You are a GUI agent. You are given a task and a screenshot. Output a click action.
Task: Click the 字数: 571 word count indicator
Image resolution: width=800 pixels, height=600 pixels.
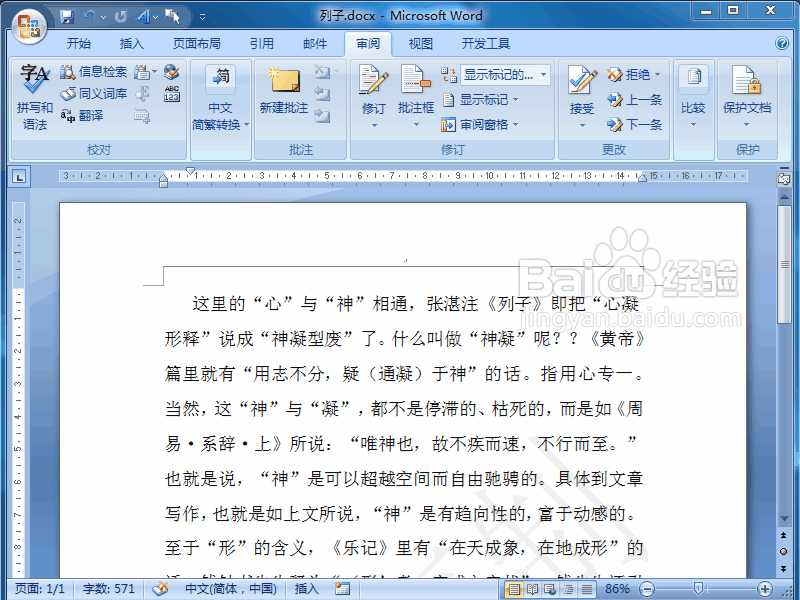(107, 589)
